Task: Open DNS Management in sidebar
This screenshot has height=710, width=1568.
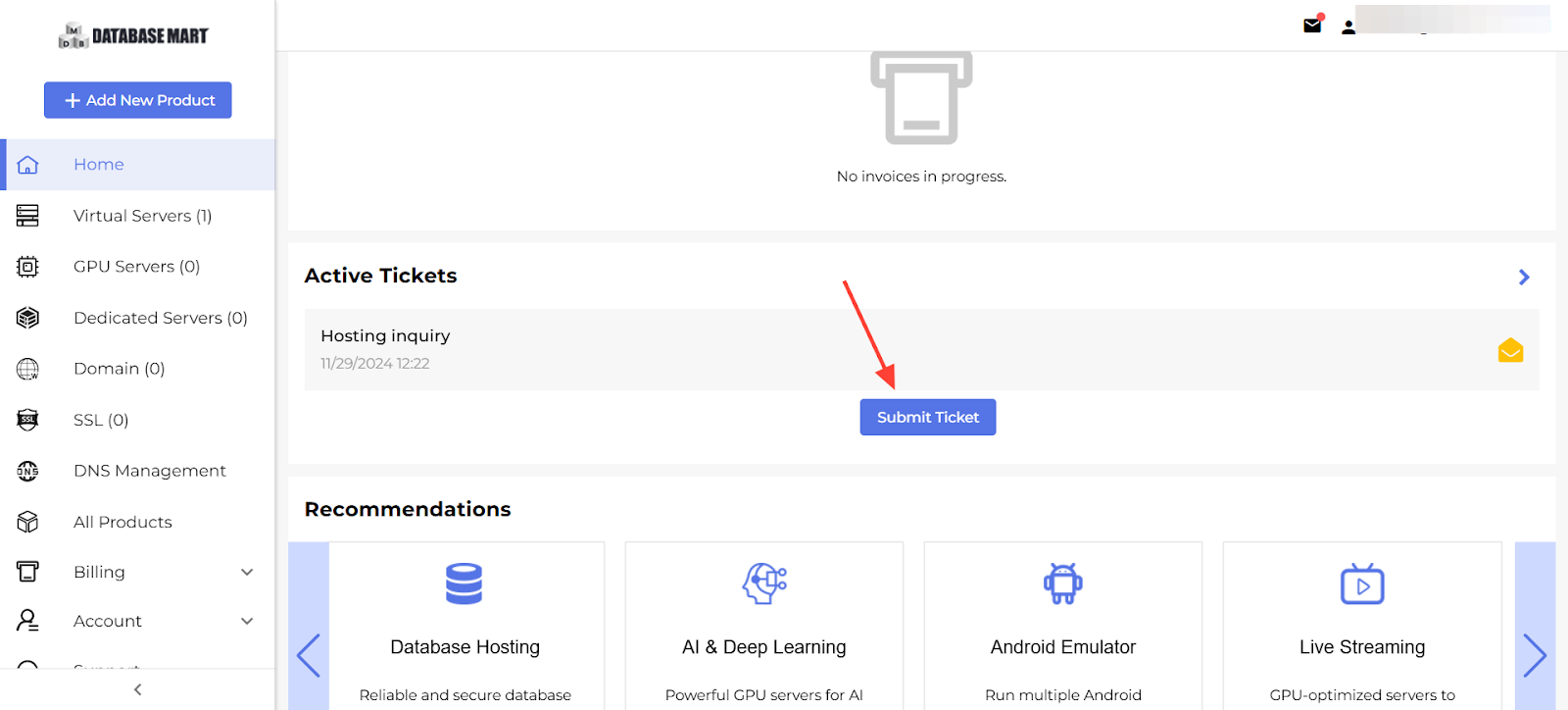Action: click(149, 471)
